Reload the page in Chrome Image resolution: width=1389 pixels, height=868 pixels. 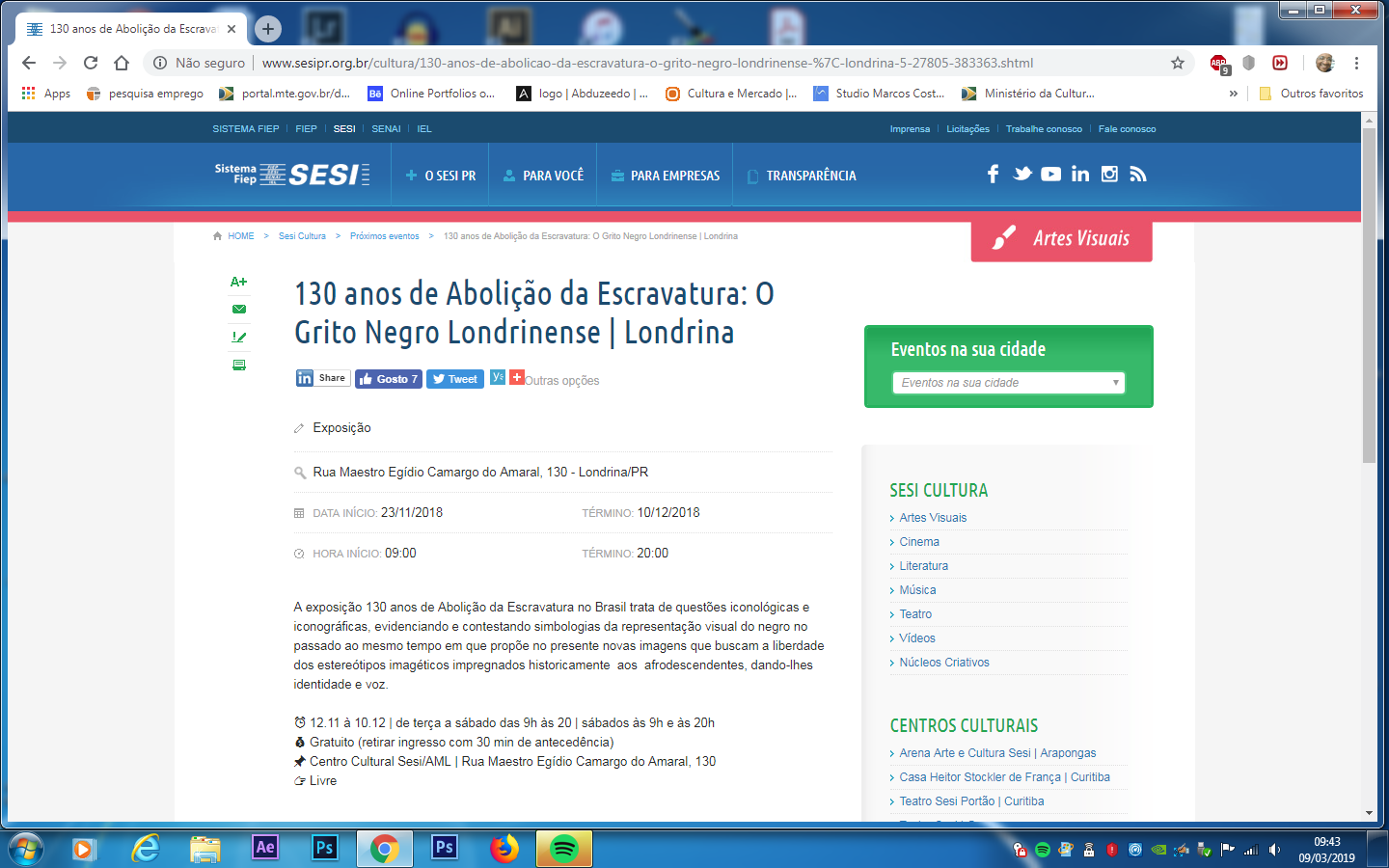tap(91, 63)
